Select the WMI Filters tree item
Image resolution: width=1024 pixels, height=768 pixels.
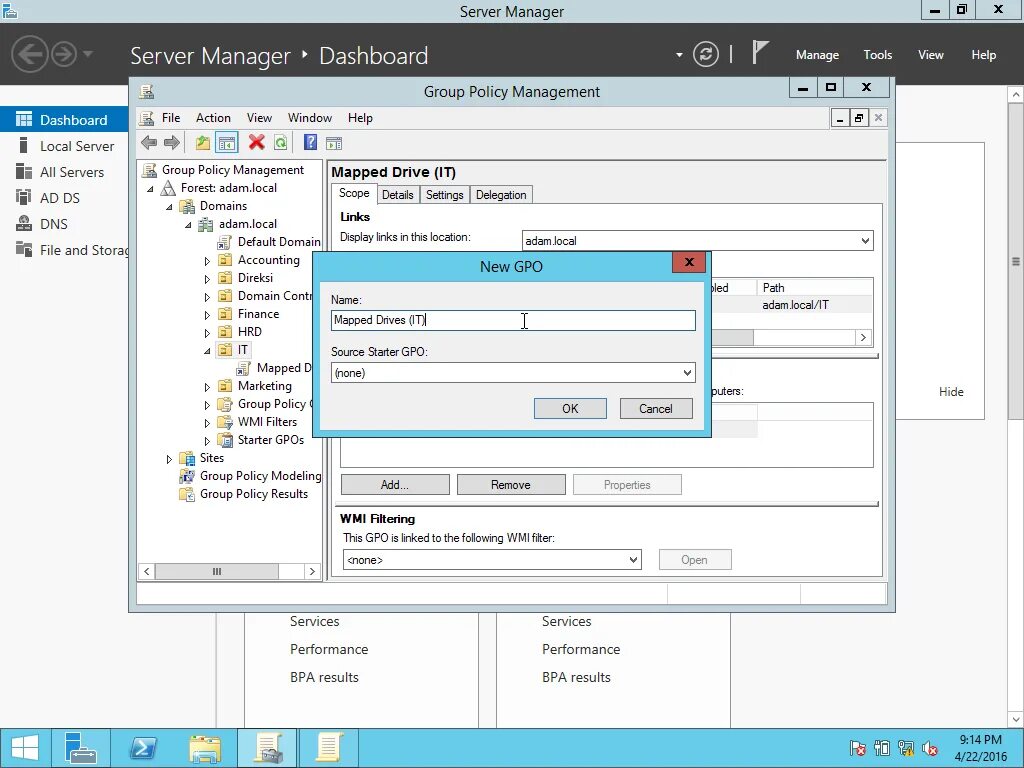267,422
